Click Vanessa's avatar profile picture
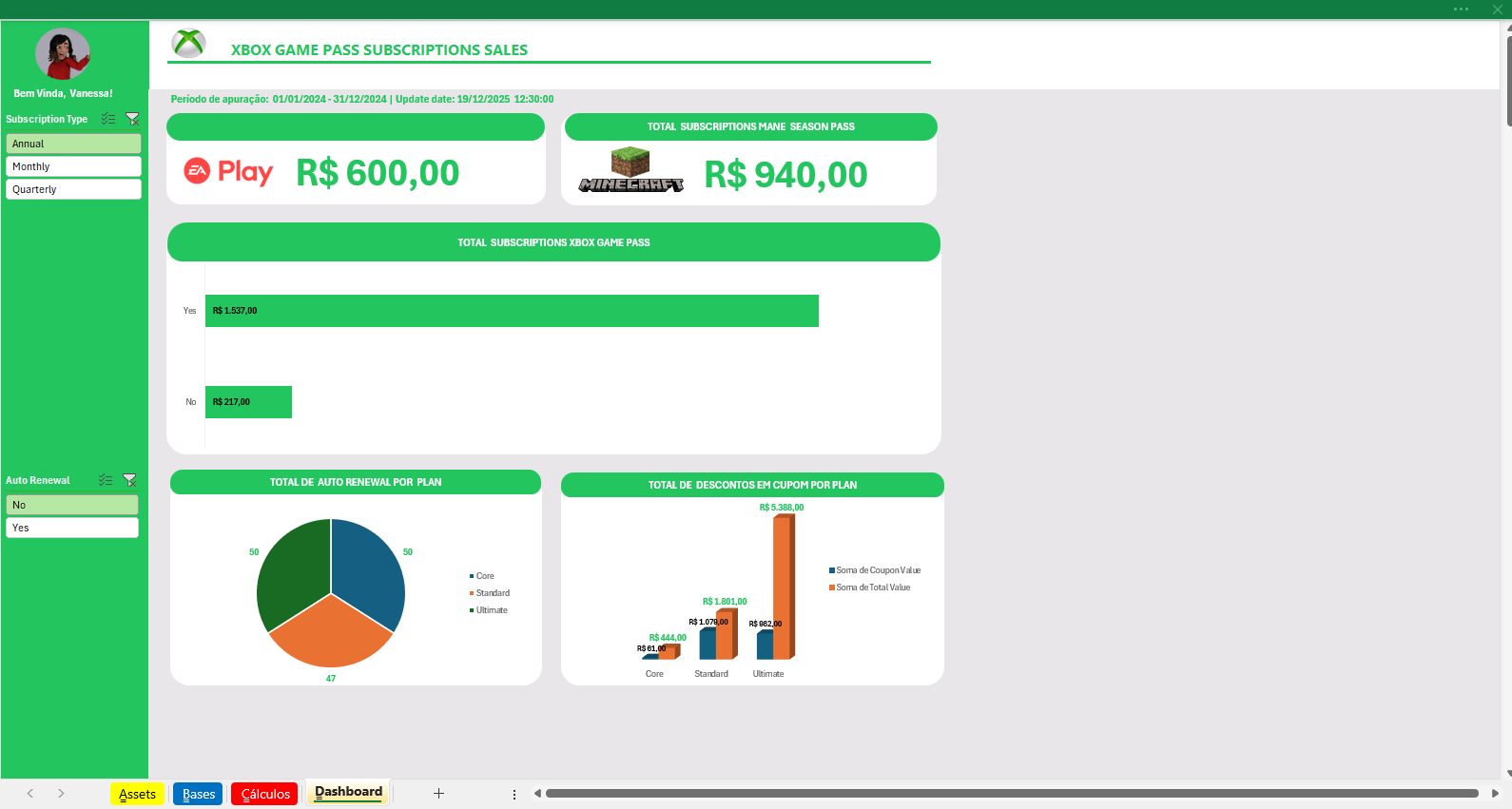Viewport: 1512px width, 809px height. (x=63, y=54)
